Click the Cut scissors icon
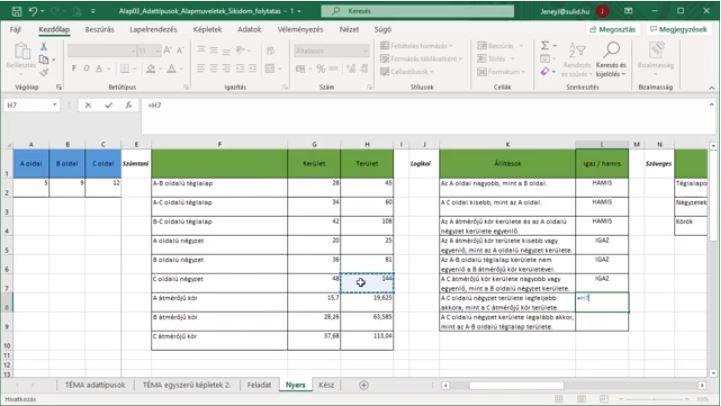The width and height of the screenshot is (721, 406). (43, 46)
